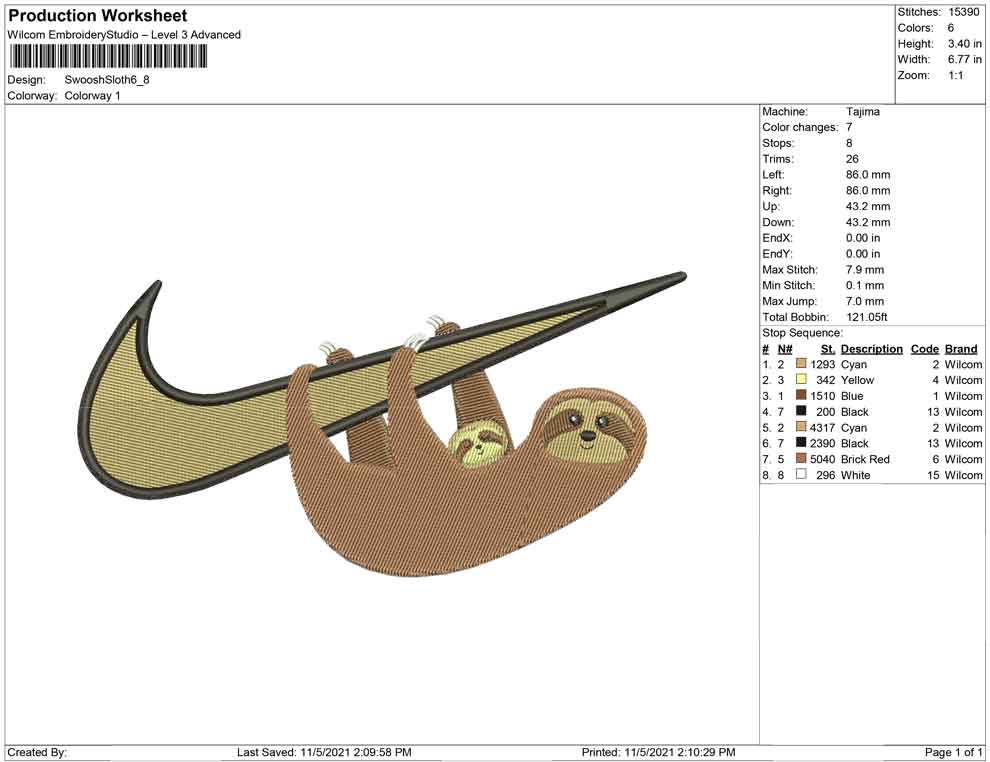990x762 pixels.
Task: Click the Min Stitch value '0.1 mm'
Action: [x=865, y=285]
